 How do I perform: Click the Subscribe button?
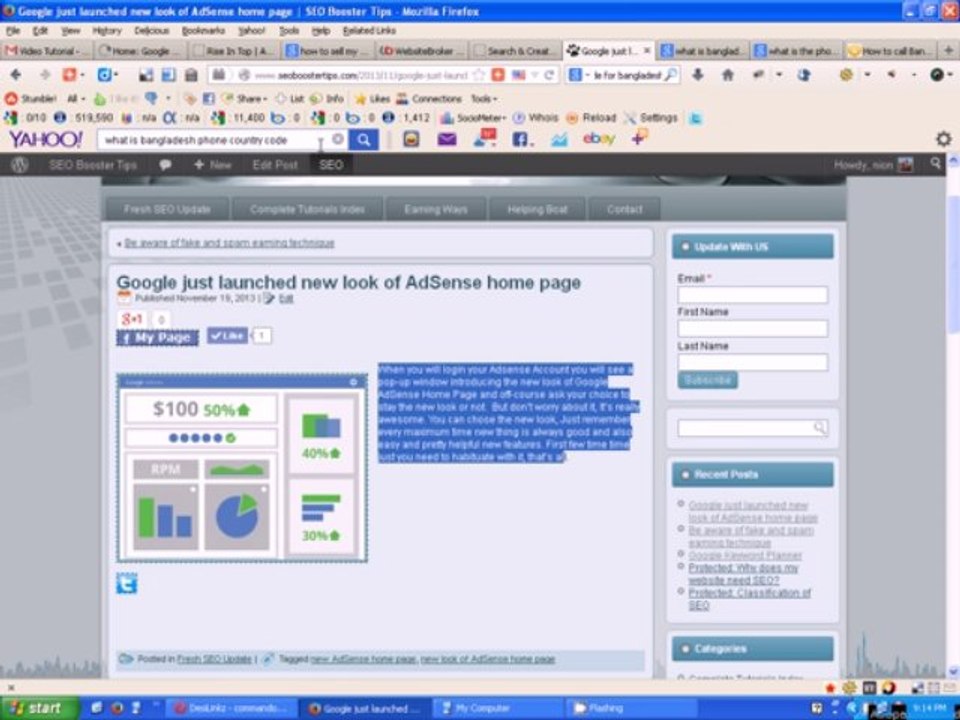coord(707,380)
